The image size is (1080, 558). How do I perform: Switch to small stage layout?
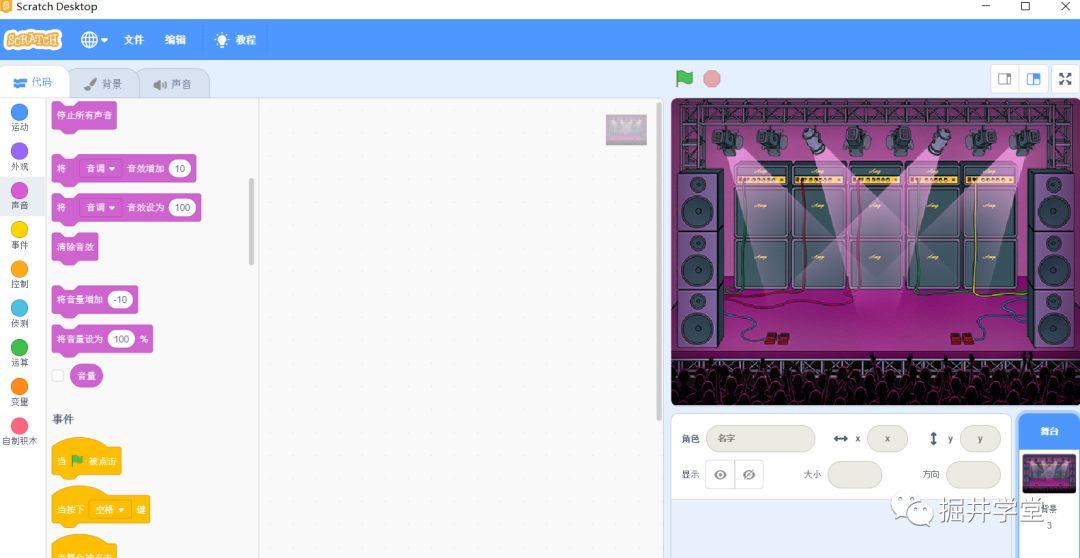pos(1005,79)
